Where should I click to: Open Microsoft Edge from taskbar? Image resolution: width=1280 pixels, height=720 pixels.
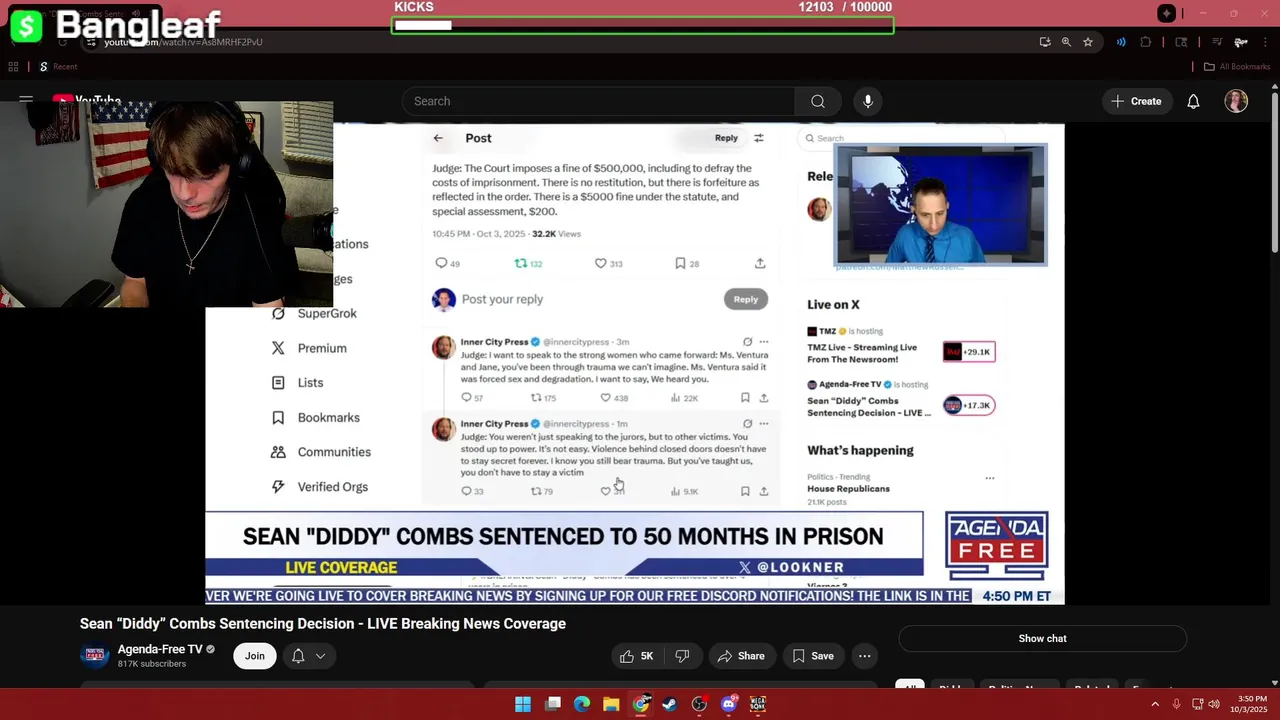pos(582,705)
